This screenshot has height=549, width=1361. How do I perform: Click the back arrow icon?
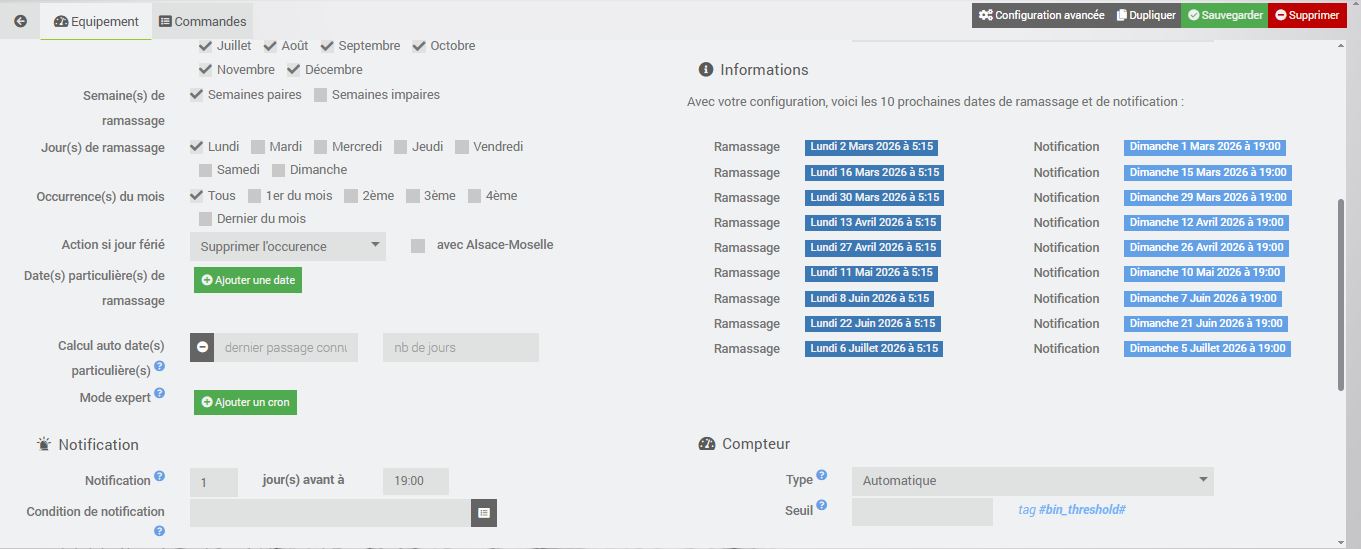pos(20,20)
